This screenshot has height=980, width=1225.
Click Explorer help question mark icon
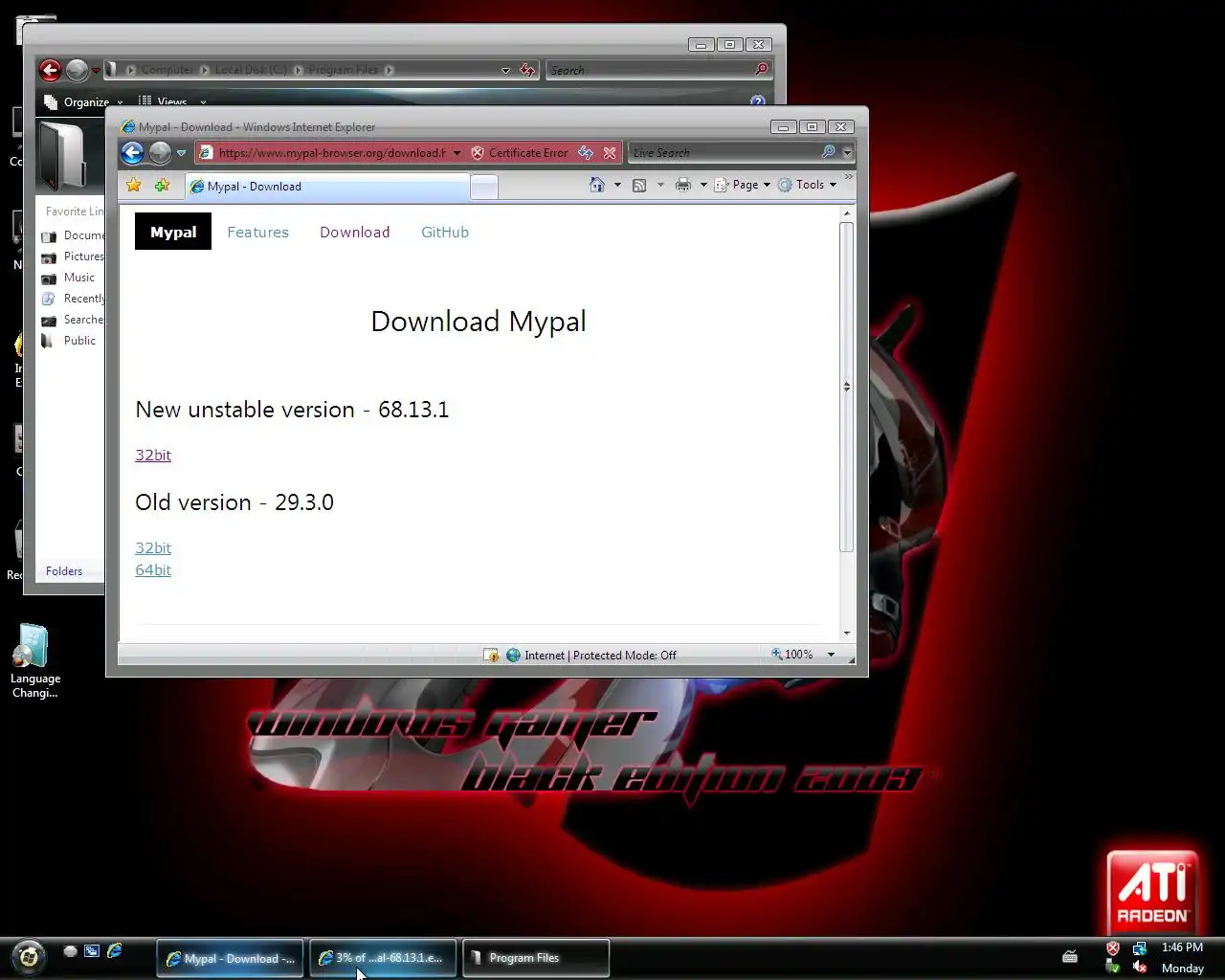point(758,101)
